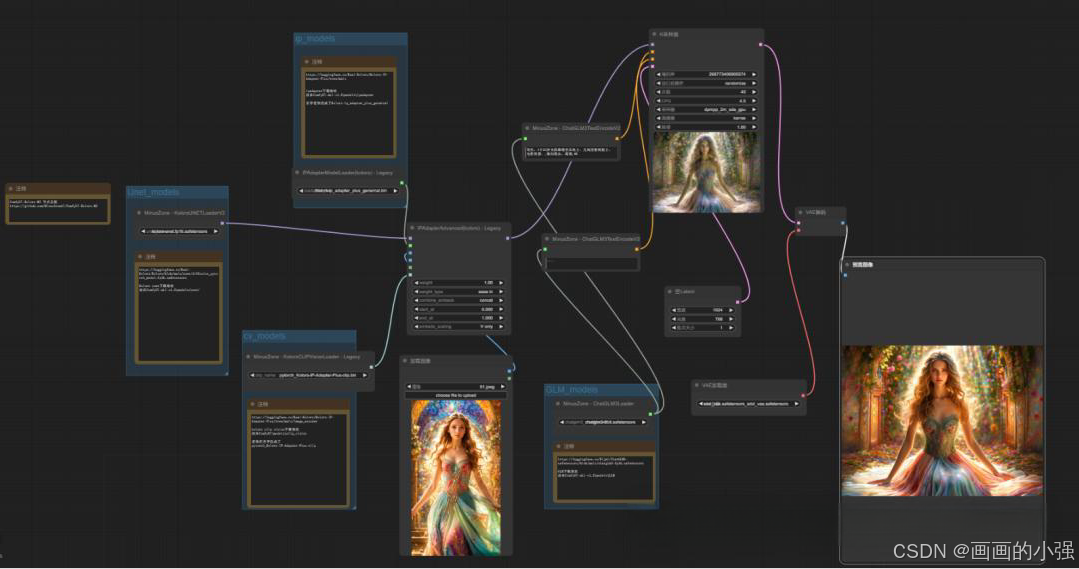Open the karras scheduler dropdown
1079x569 pixels.
coord(706,118)
